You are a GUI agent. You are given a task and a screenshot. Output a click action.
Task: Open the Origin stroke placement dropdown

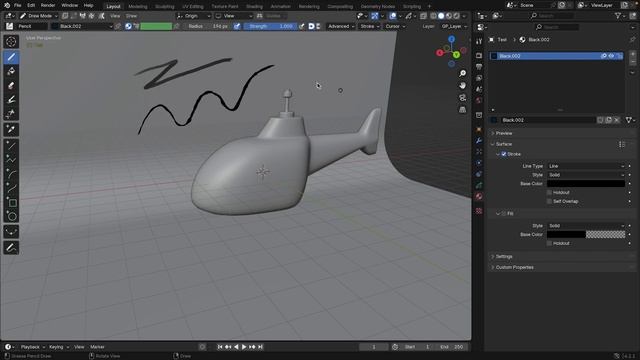point(194,16)
